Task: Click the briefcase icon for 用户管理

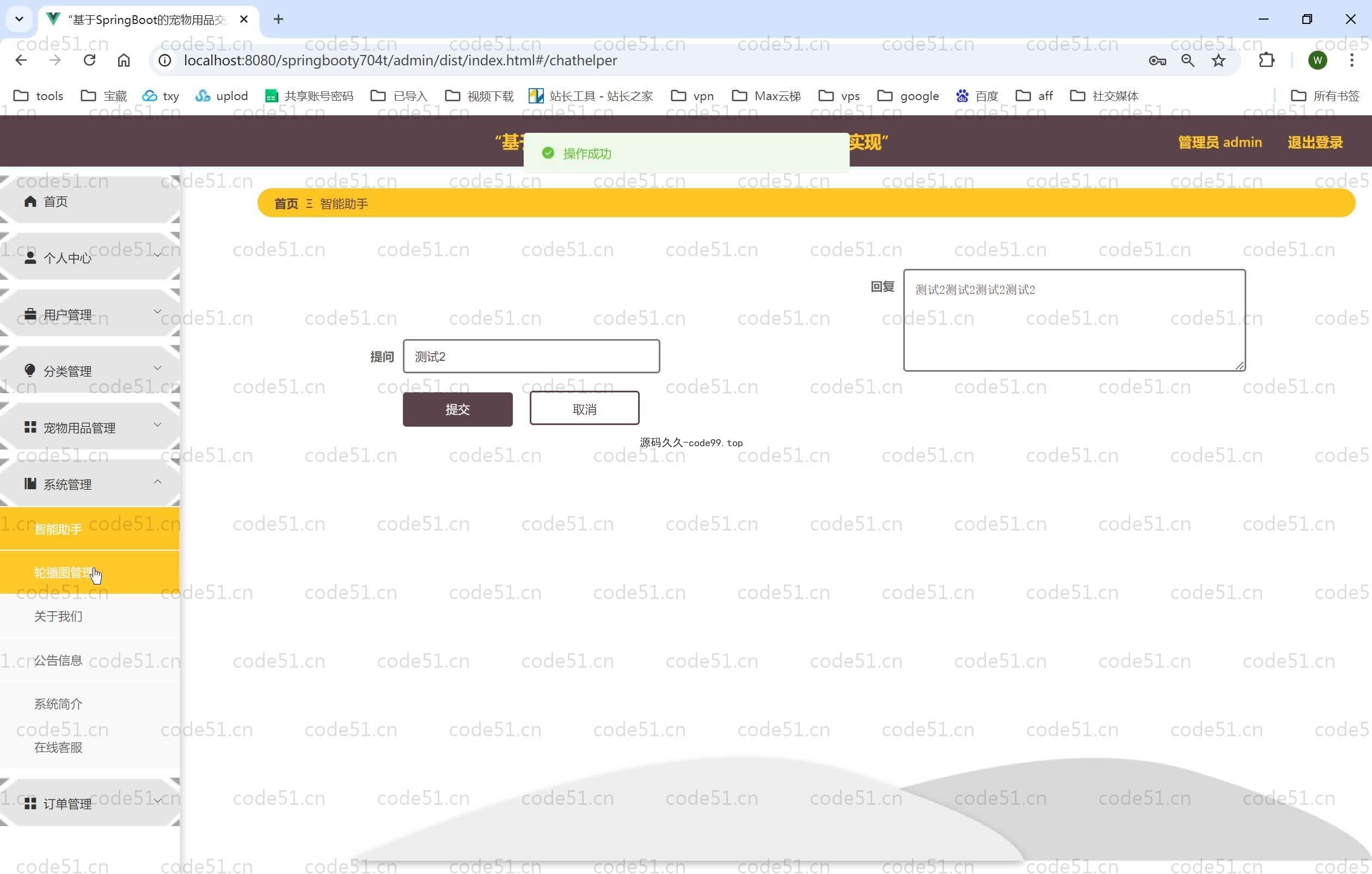Action: click(x=30, y=313)
